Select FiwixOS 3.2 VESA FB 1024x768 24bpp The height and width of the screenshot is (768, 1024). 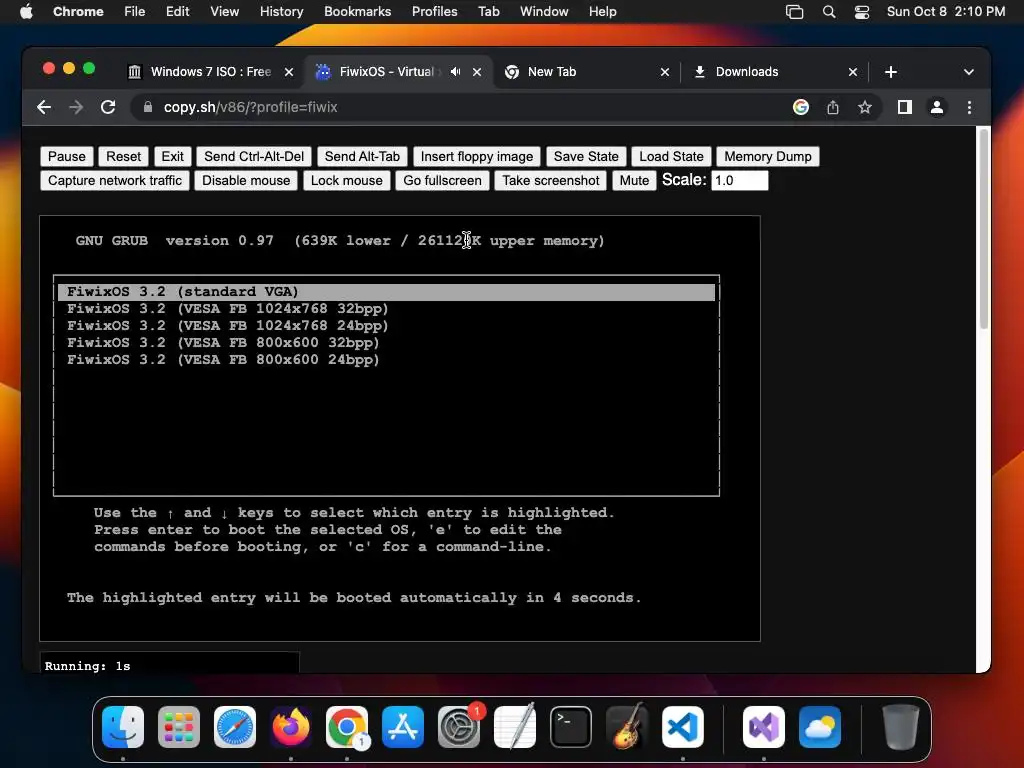click(x=227, y=325)
